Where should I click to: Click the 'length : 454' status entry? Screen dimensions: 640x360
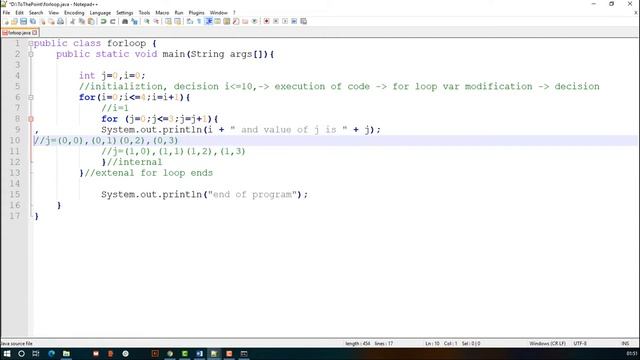357,344
